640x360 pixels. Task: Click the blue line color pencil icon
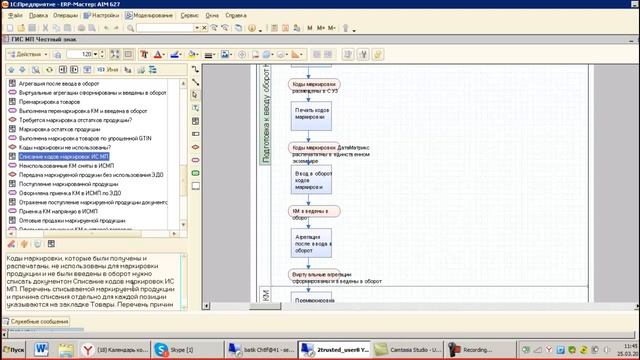point(174,54)
